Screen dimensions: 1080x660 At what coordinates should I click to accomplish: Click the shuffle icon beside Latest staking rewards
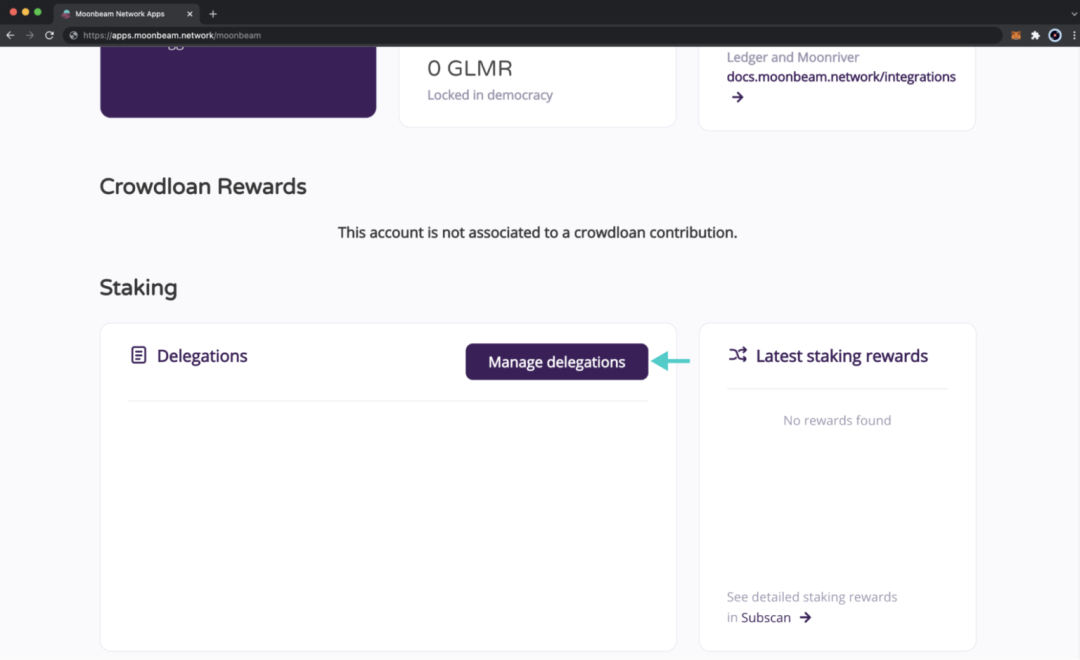tap(738, 355)
